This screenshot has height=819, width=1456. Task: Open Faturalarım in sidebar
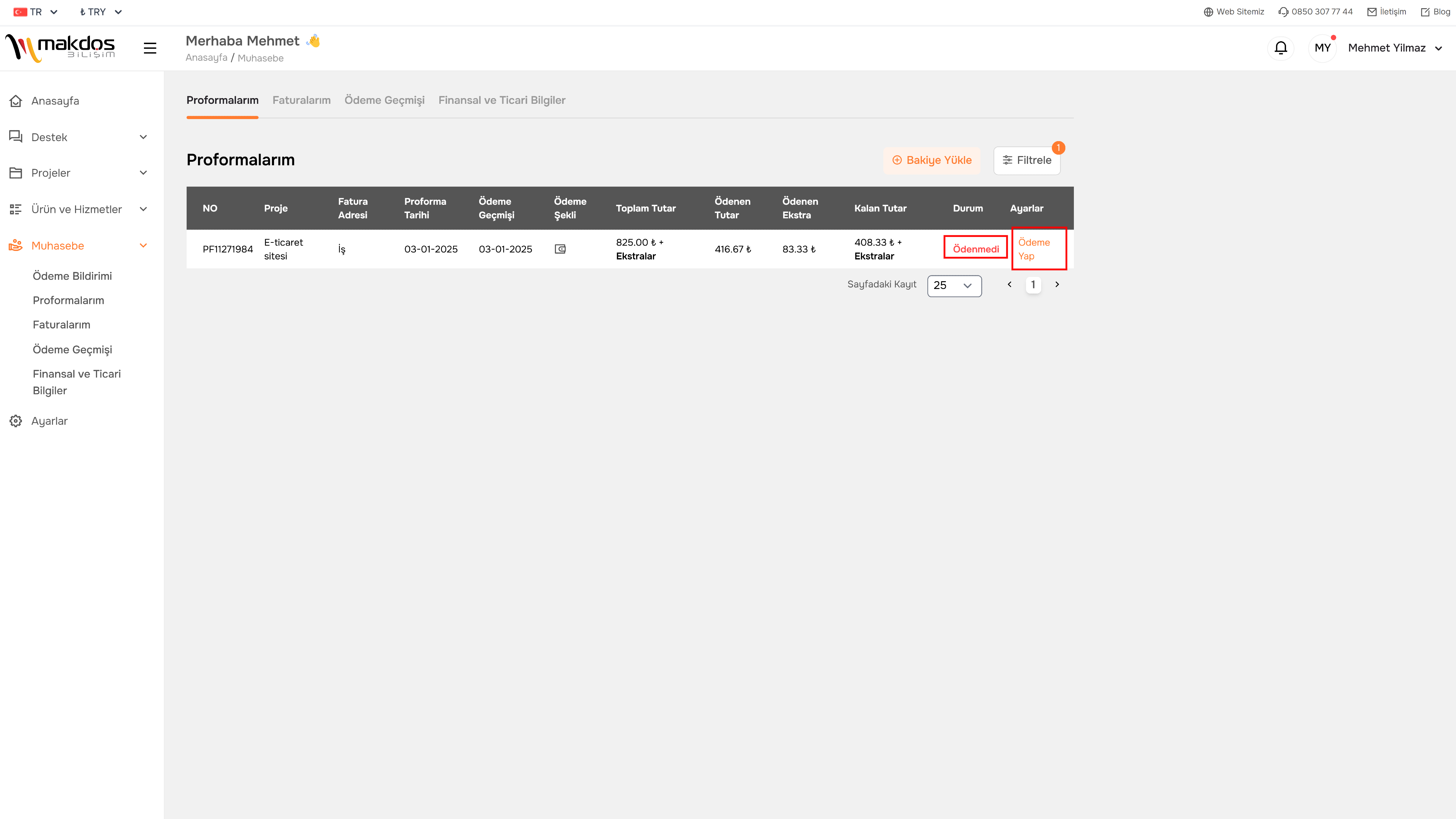point(61,325)
